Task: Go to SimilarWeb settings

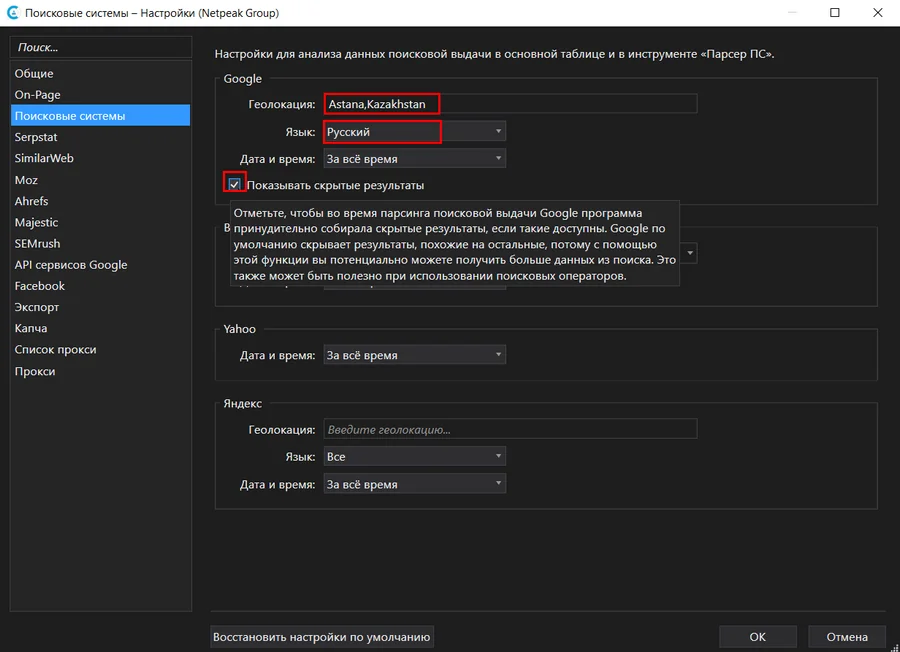Action: [x=100, y=158]
